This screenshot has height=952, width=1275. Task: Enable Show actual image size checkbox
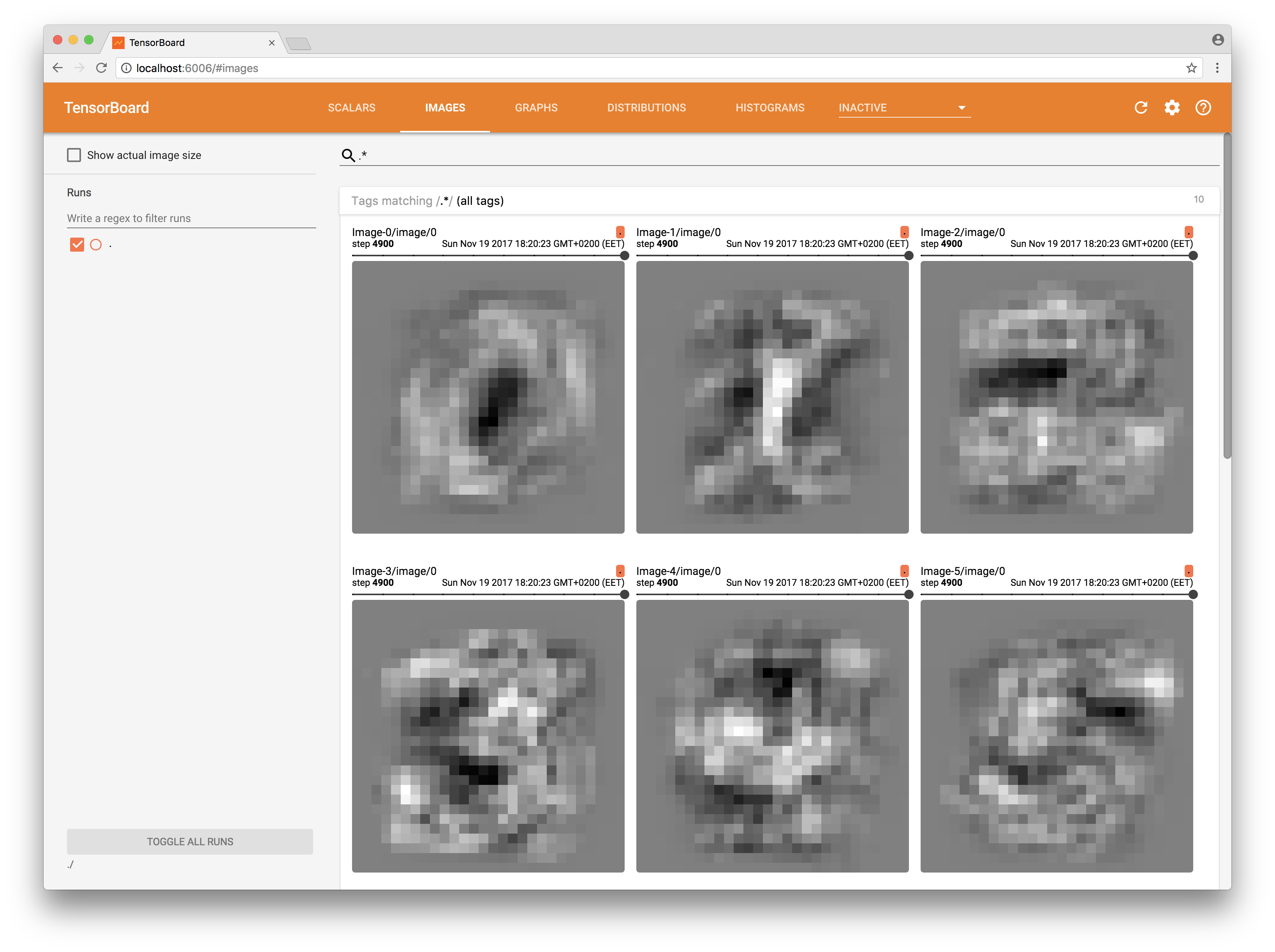(x=74, y=155)
